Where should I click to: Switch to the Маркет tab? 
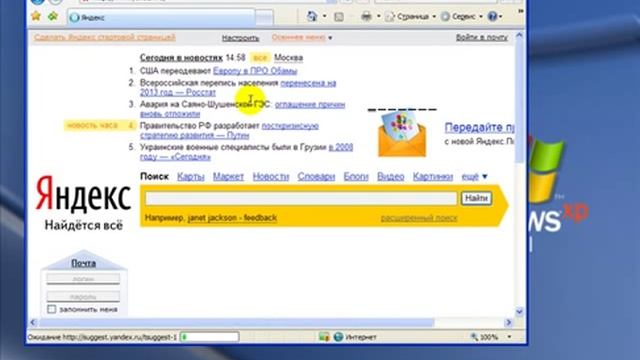coord(228,176)
